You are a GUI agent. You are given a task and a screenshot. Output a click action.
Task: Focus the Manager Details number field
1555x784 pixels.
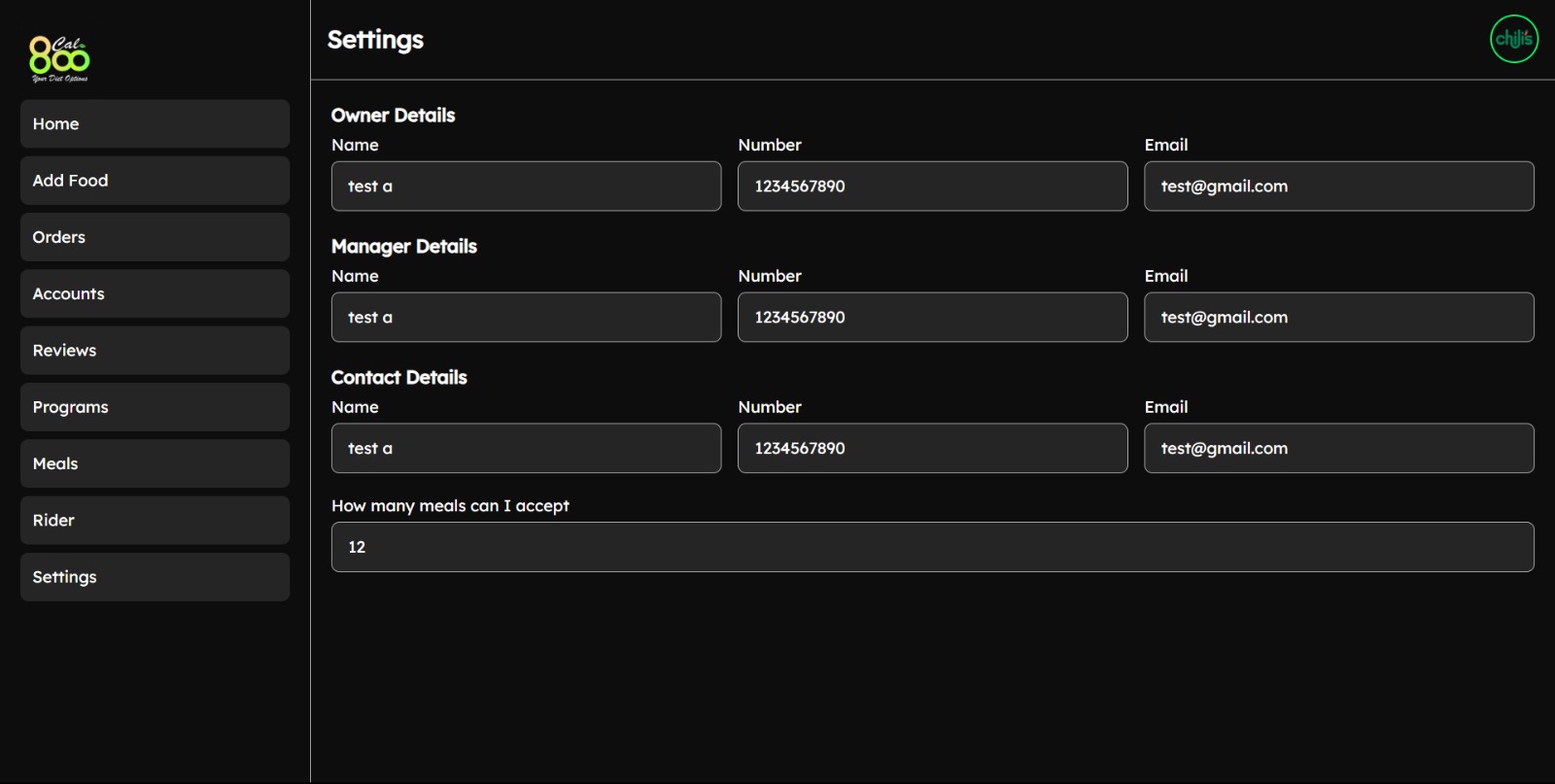tap(932, 317)
